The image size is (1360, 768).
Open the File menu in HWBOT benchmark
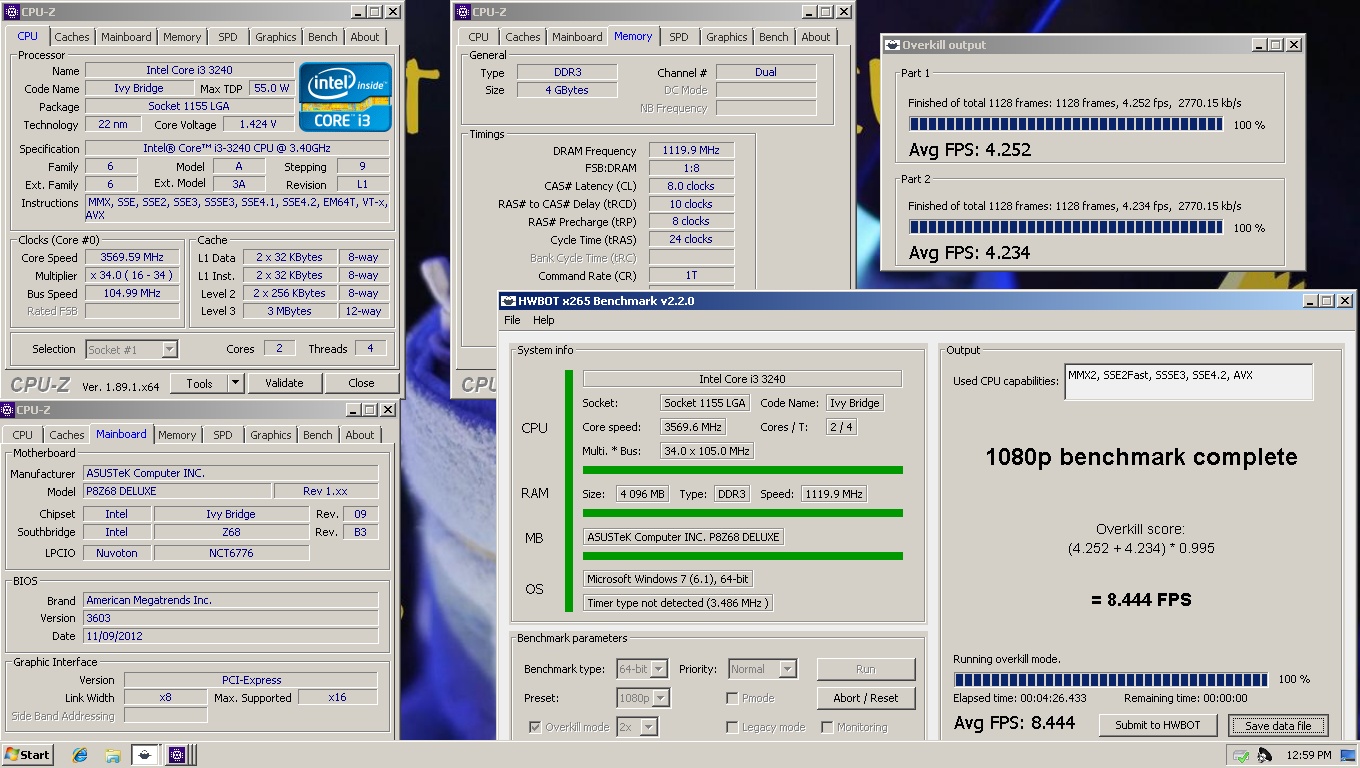[x=512, y=320]
